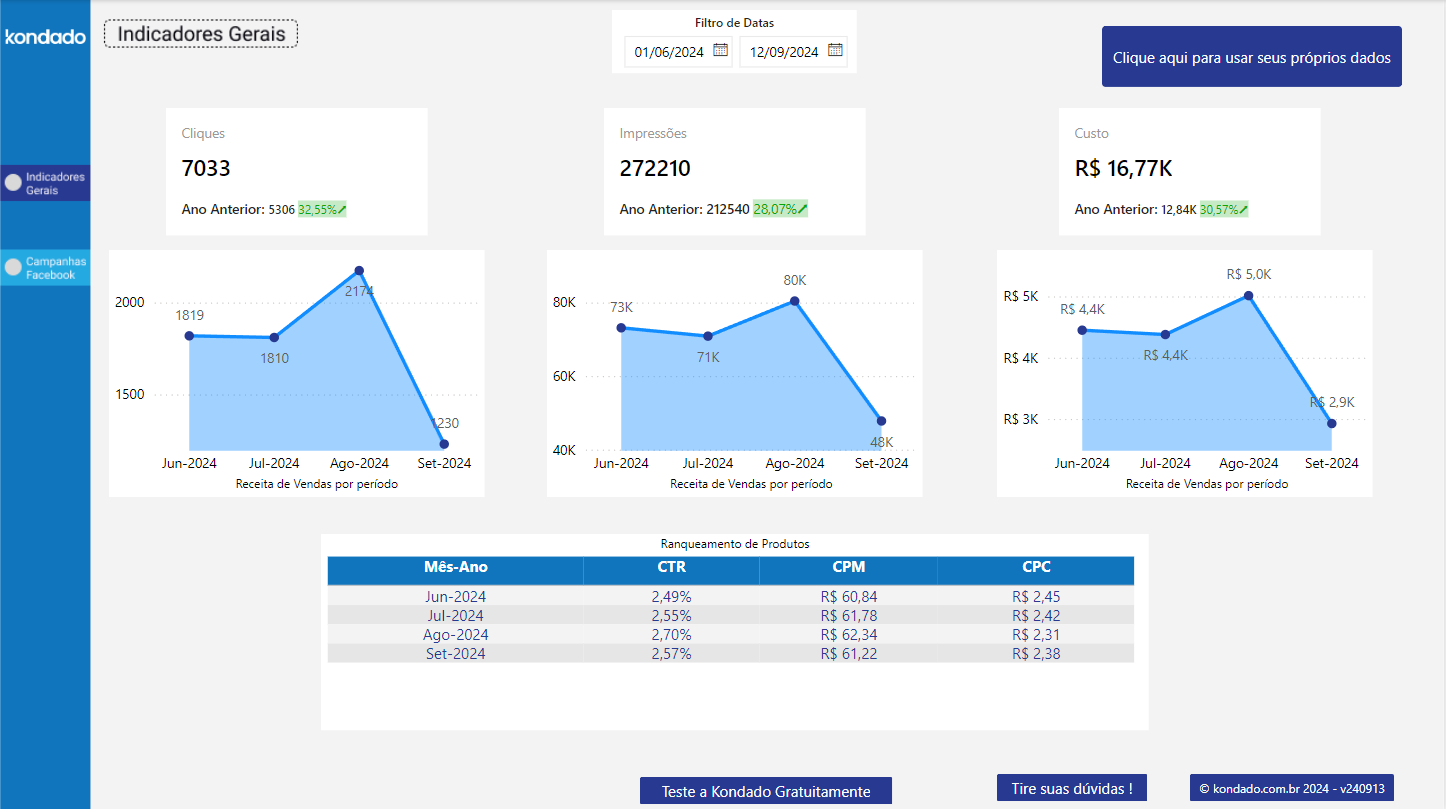
Task: Click the circle icon beside Indicadores Gerais
Action: (x=12, y=183)
